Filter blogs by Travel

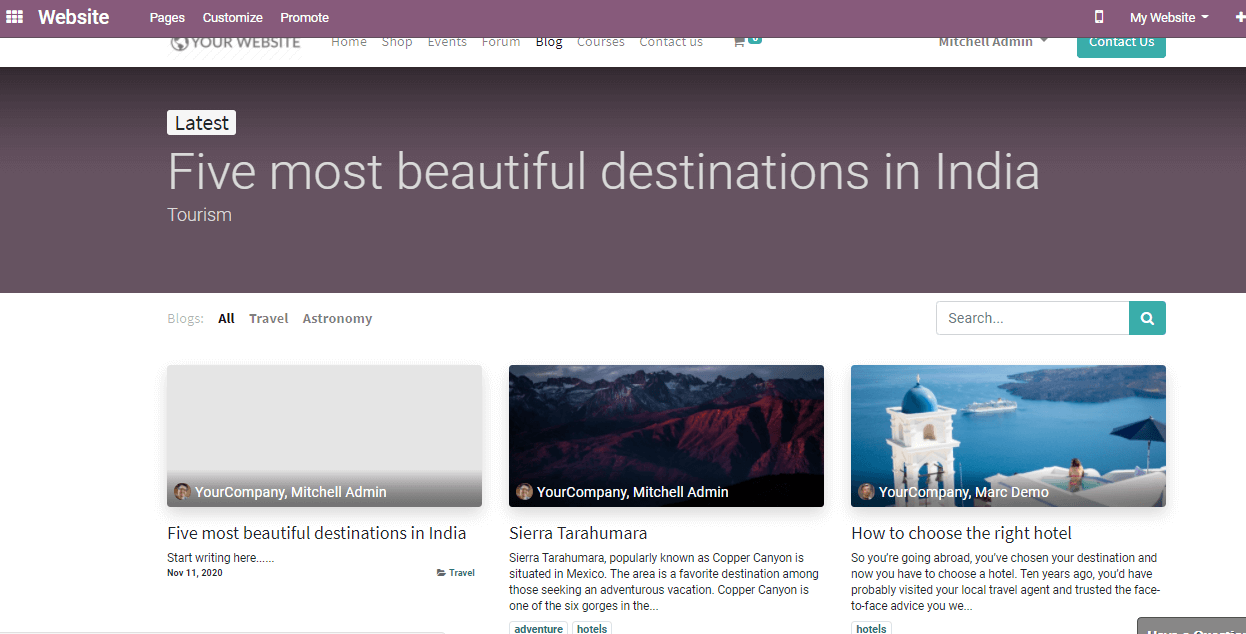(x=268, y=318)
